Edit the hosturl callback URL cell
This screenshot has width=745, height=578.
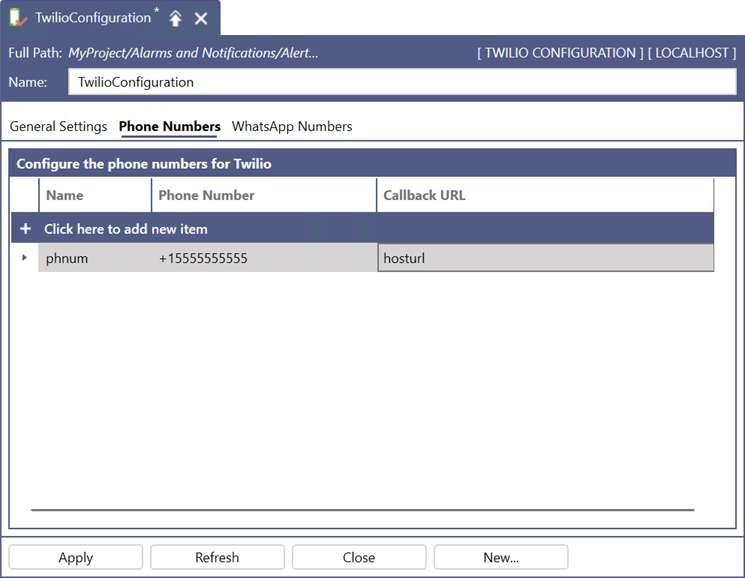click(x=545, y=258)
